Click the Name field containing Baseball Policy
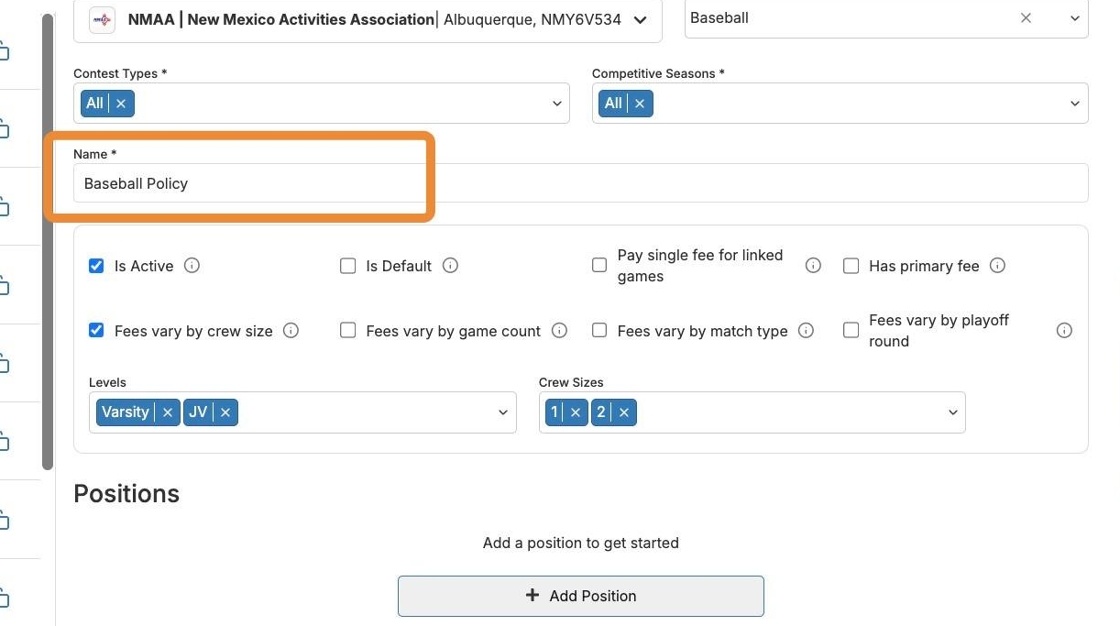The height and width of the screenshot is (626, 1120). pos(580,184)
